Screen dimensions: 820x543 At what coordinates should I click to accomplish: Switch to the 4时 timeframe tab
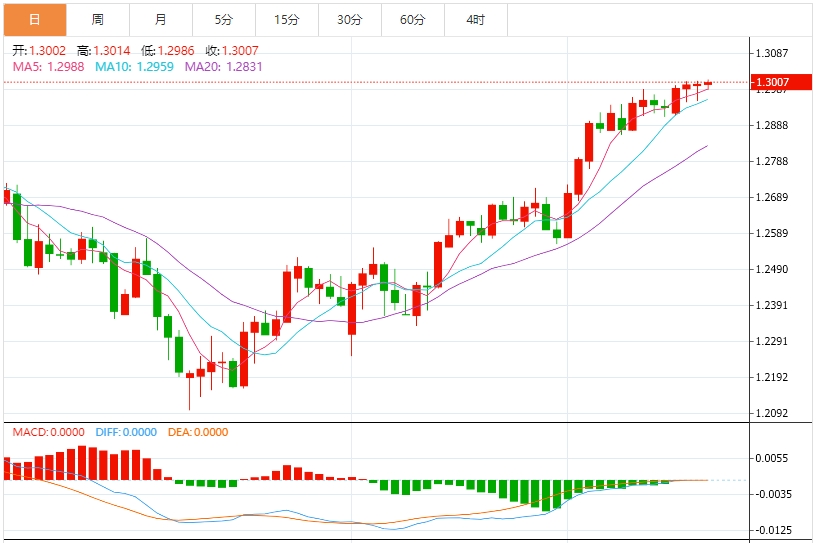475,19
